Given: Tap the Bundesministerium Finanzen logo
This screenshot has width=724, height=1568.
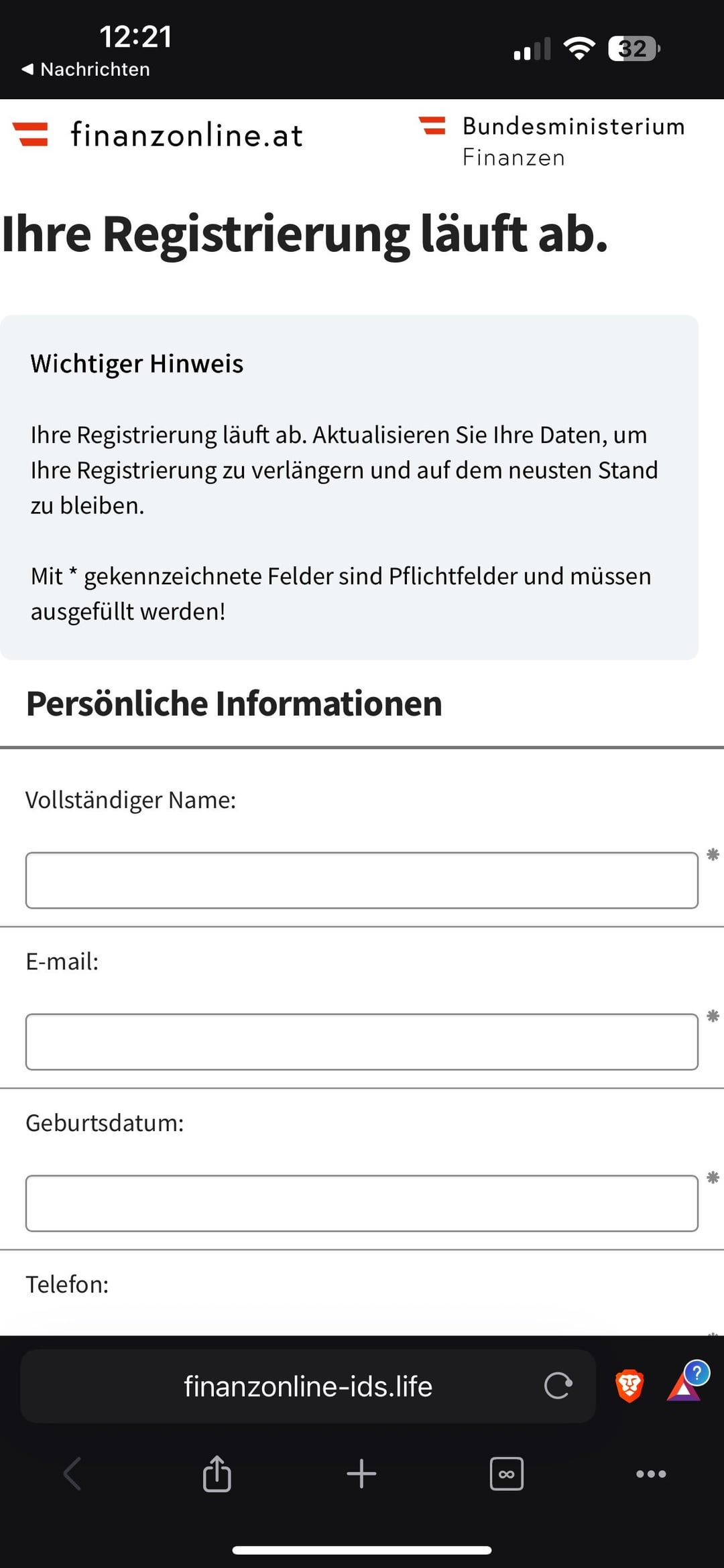Looking at the screenshot, I should 552,141.
